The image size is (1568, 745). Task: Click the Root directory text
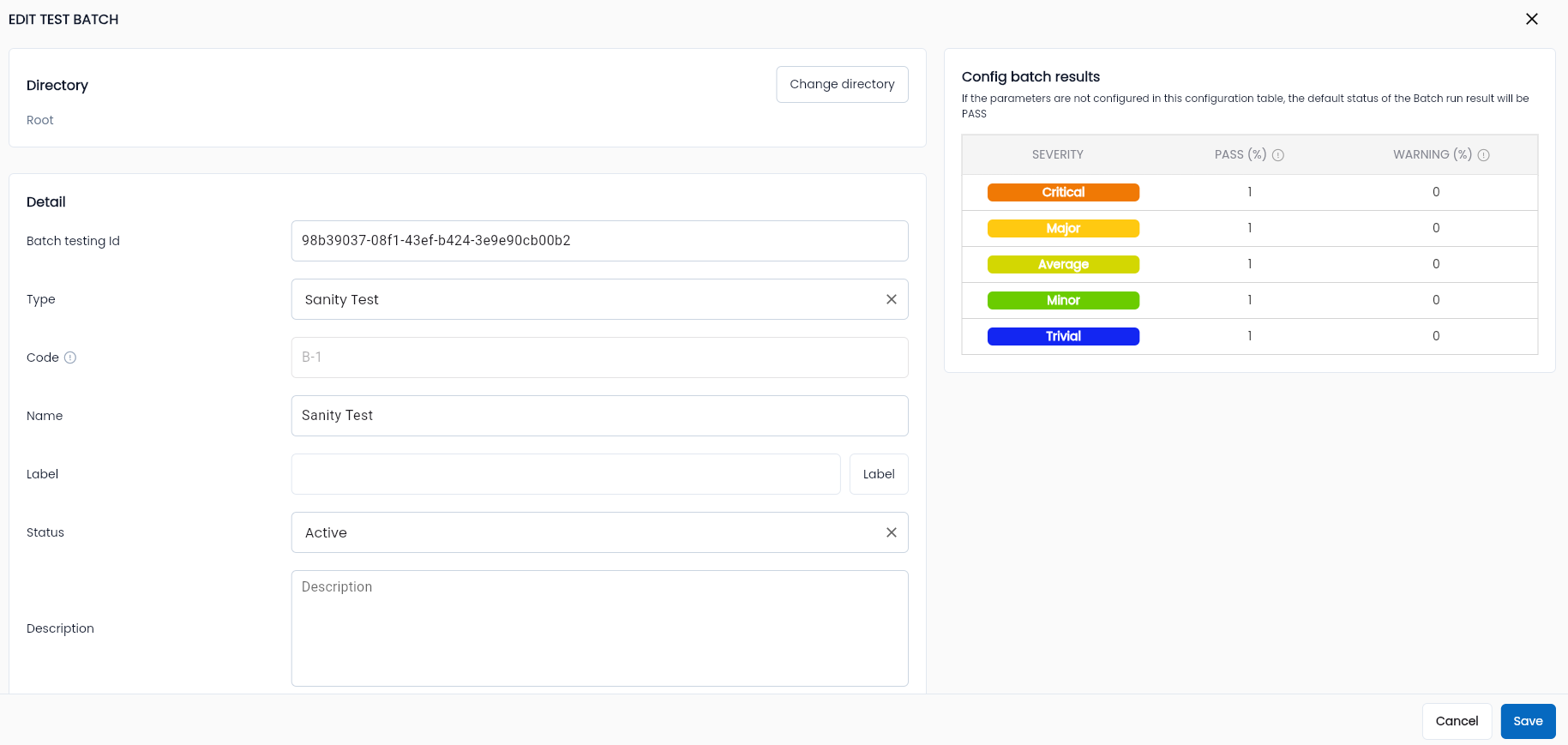click(x=40, y=120)
